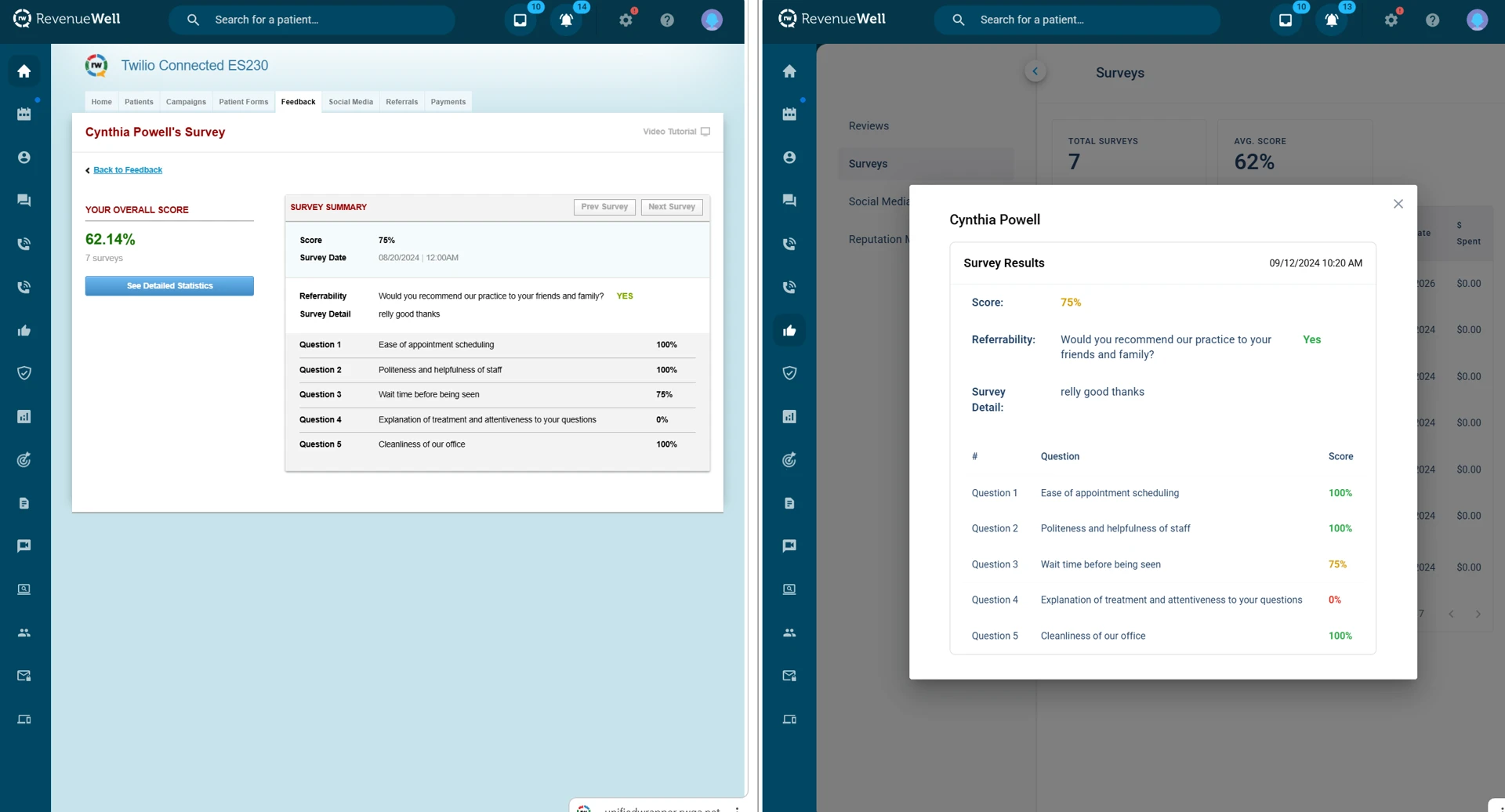The width and height of the screenshot is (1505, 812).
Task: Focus the patient search field in left window
Action: click(314, 20)
